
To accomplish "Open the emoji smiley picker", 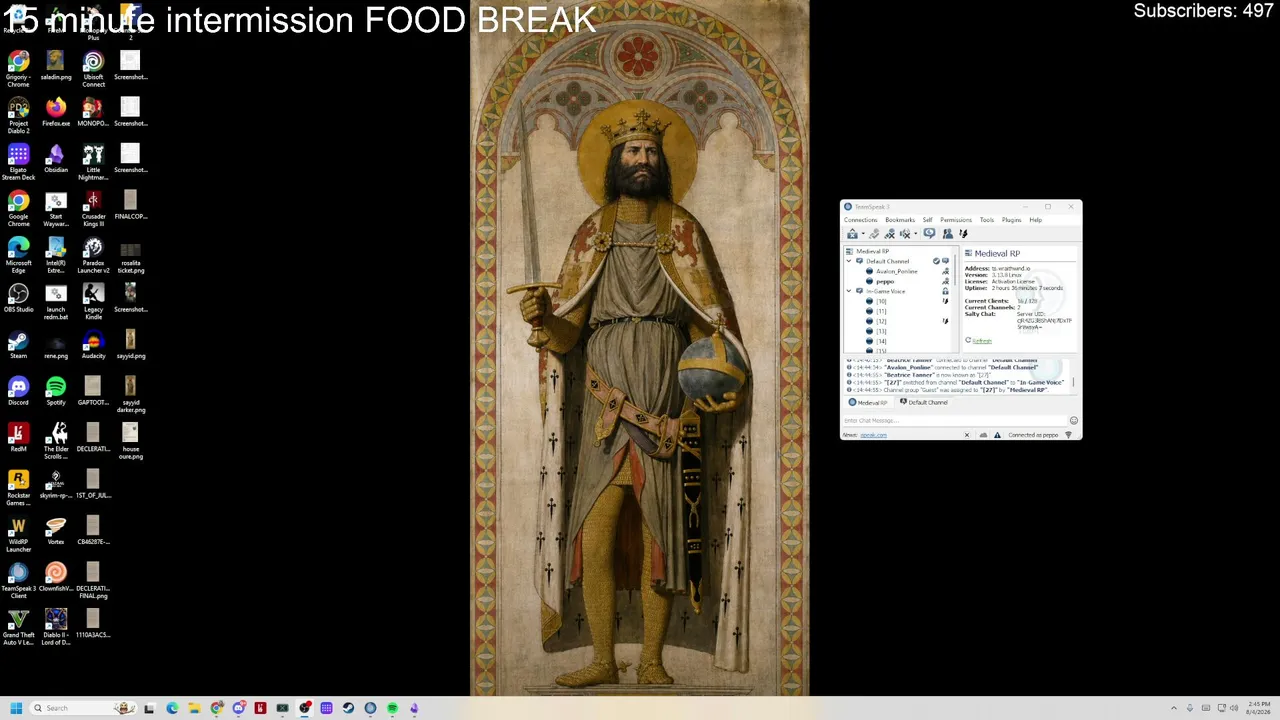I will (x=1074, y=420).
